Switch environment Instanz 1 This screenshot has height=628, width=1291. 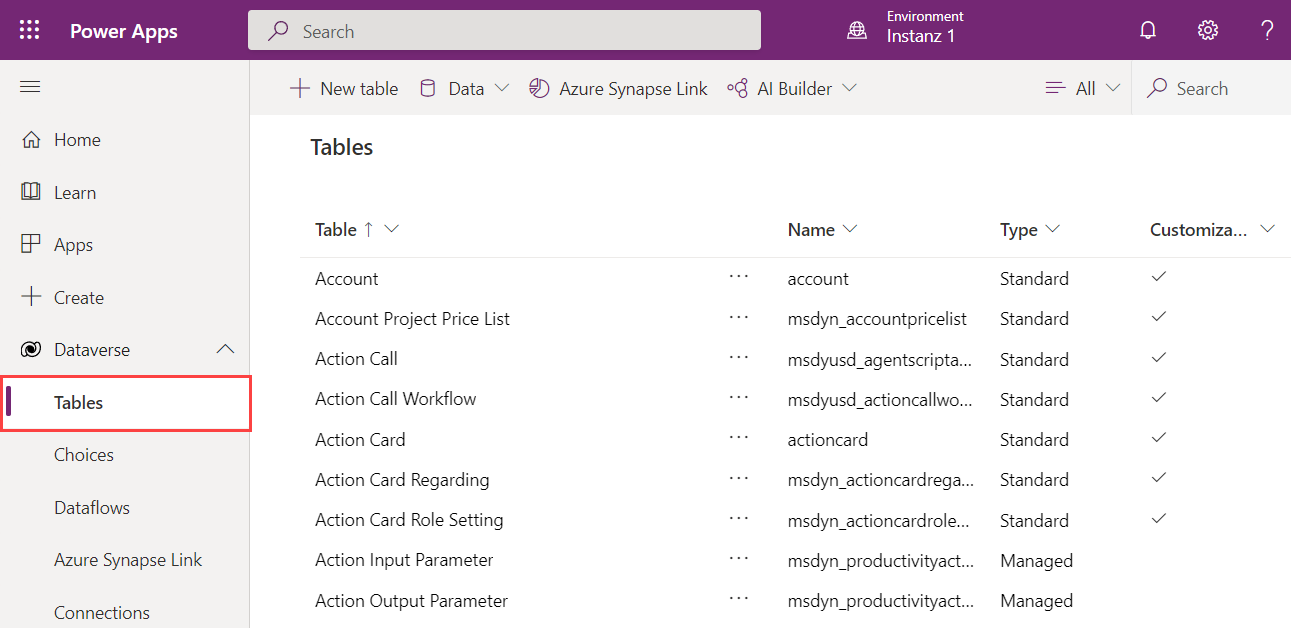click(905, 30)
